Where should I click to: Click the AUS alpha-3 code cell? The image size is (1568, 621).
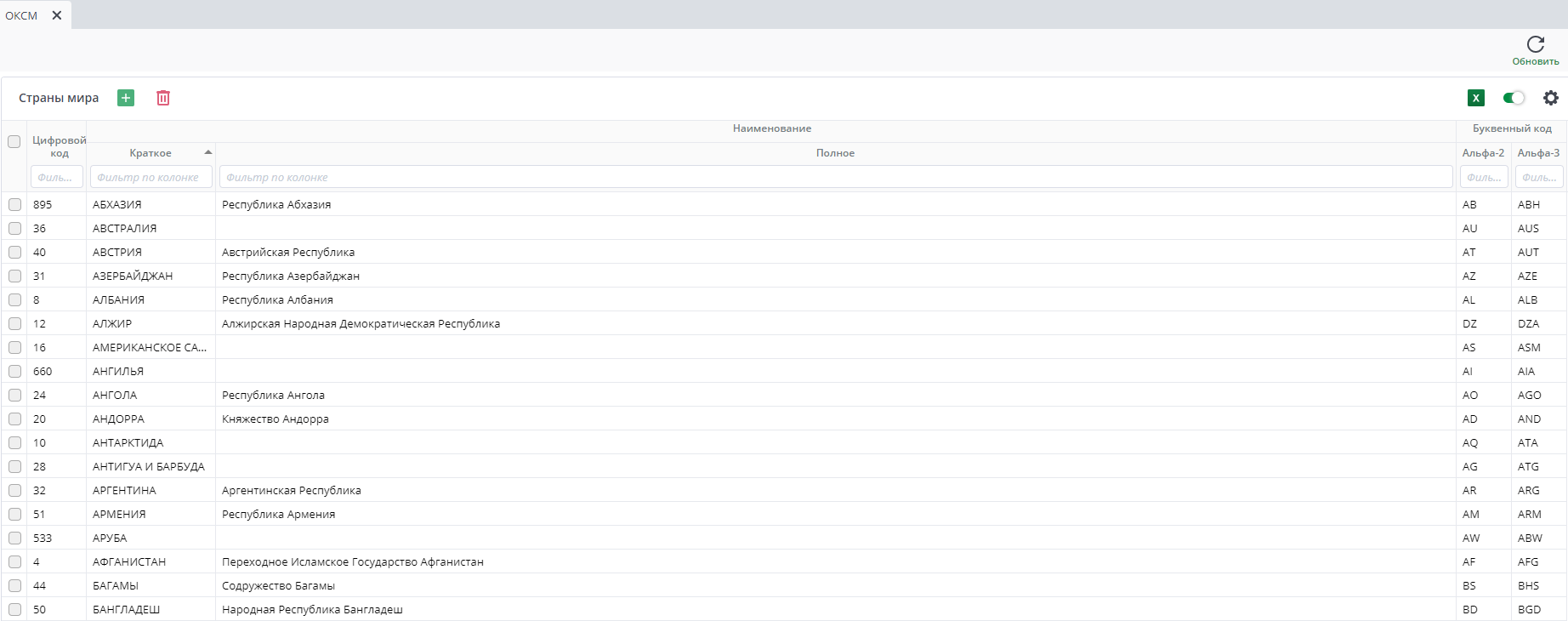[x=1539, y=228]
